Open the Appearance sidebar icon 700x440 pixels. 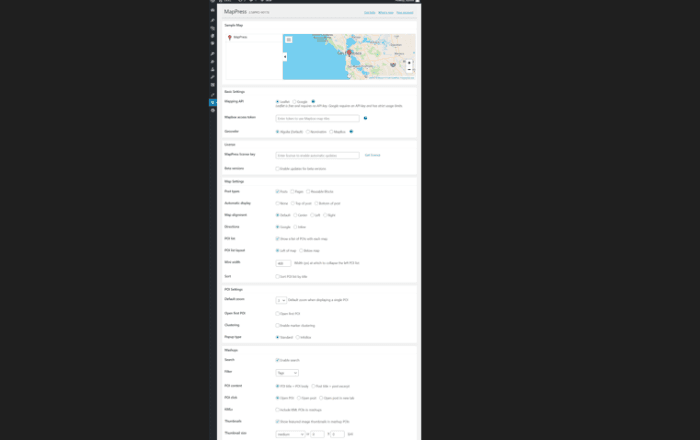click(x=212, y=54)
